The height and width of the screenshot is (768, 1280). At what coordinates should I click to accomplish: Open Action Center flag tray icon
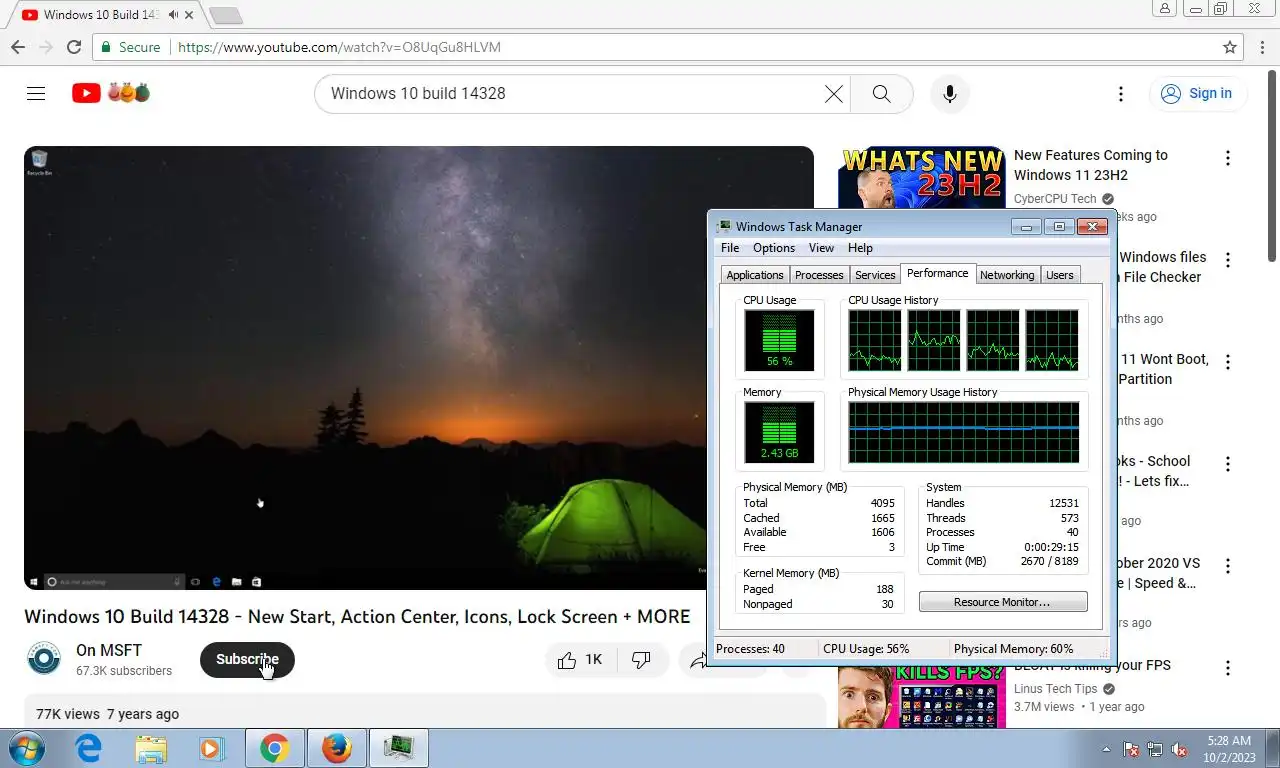(1131, 748)
